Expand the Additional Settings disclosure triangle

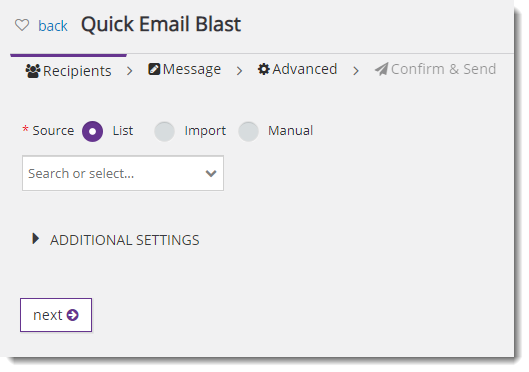tap(35, 239)
